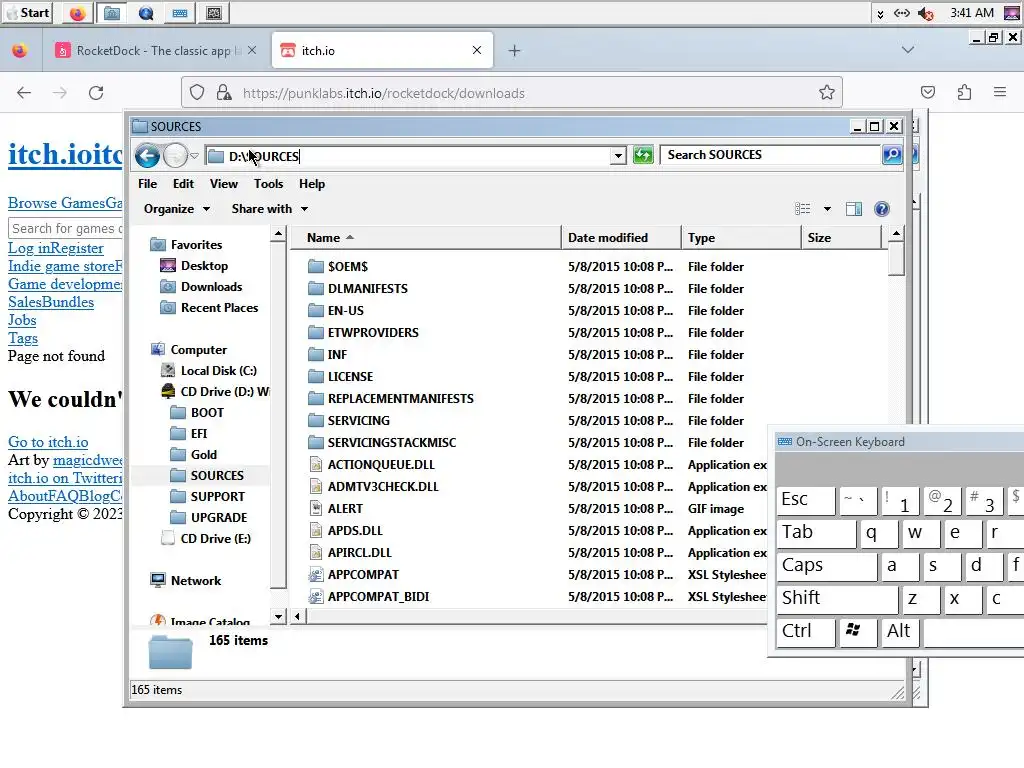Click the Firefox icon in the top taskbar
This screenshot has height=768, width=1024.
[77, 13]
